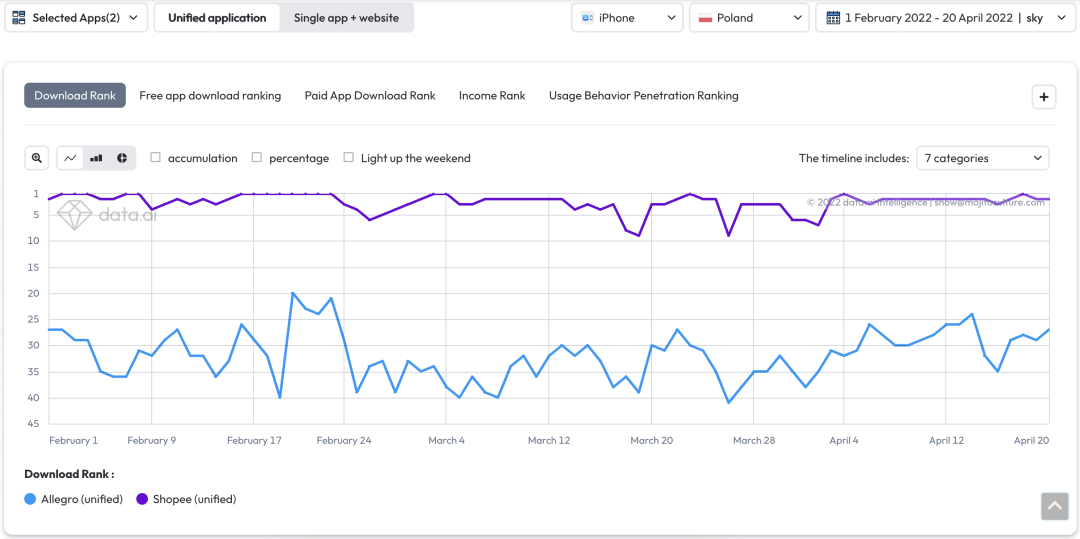Select the Unified application button
This screenshot has width=1080, height=539.
[x=217, y=18]
